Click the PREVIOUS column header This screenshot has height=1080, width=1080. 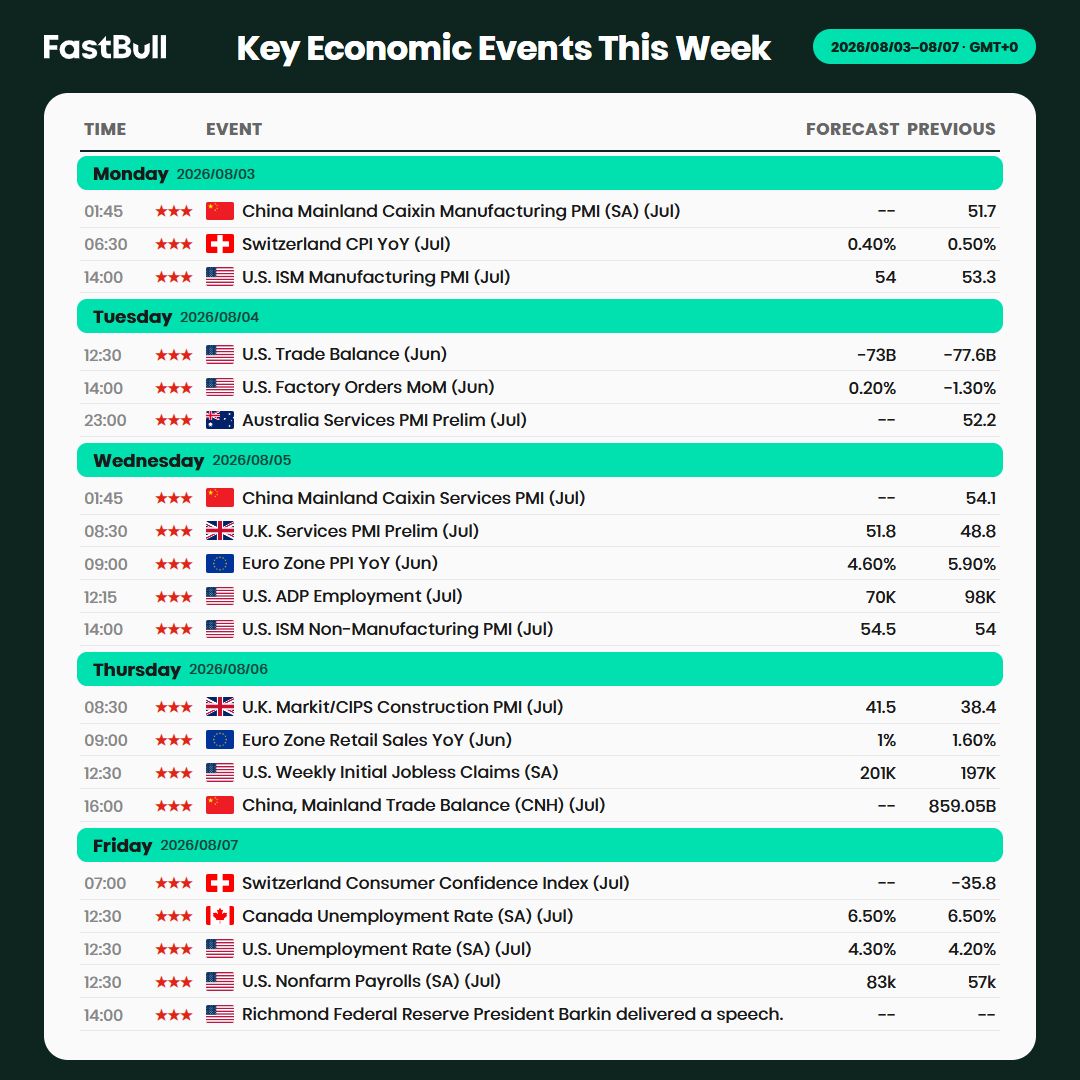(x=951, y=129)
